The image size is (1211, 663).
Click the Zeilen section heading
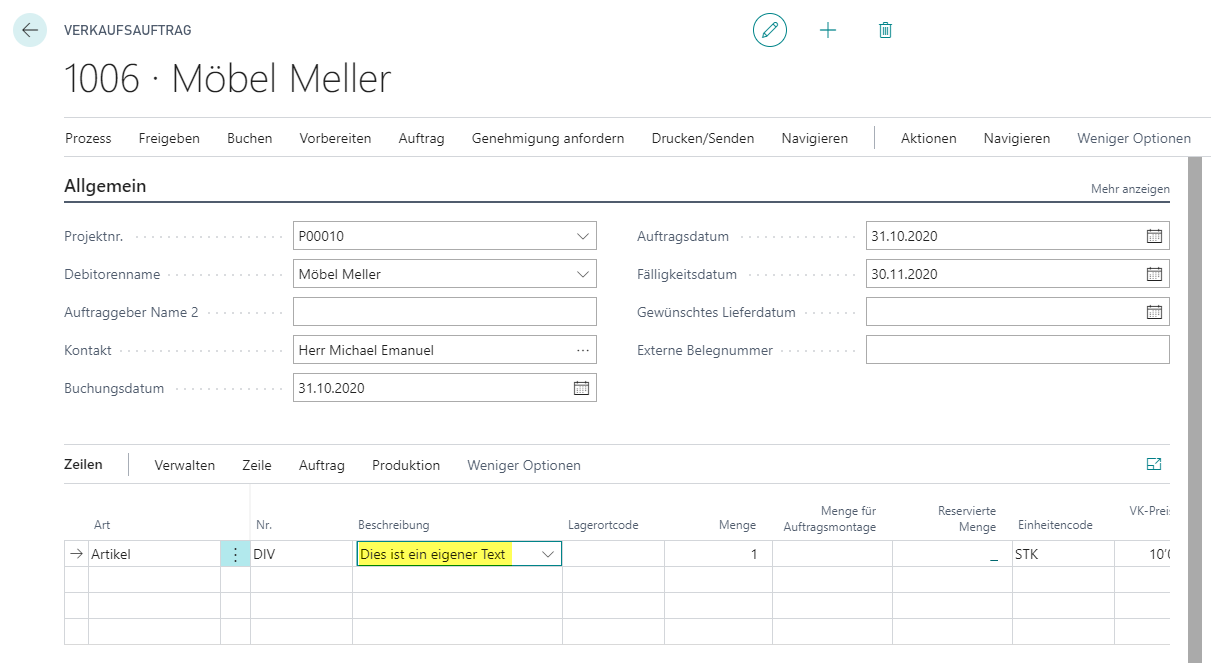pyautogui.click(x=83, y=464)
